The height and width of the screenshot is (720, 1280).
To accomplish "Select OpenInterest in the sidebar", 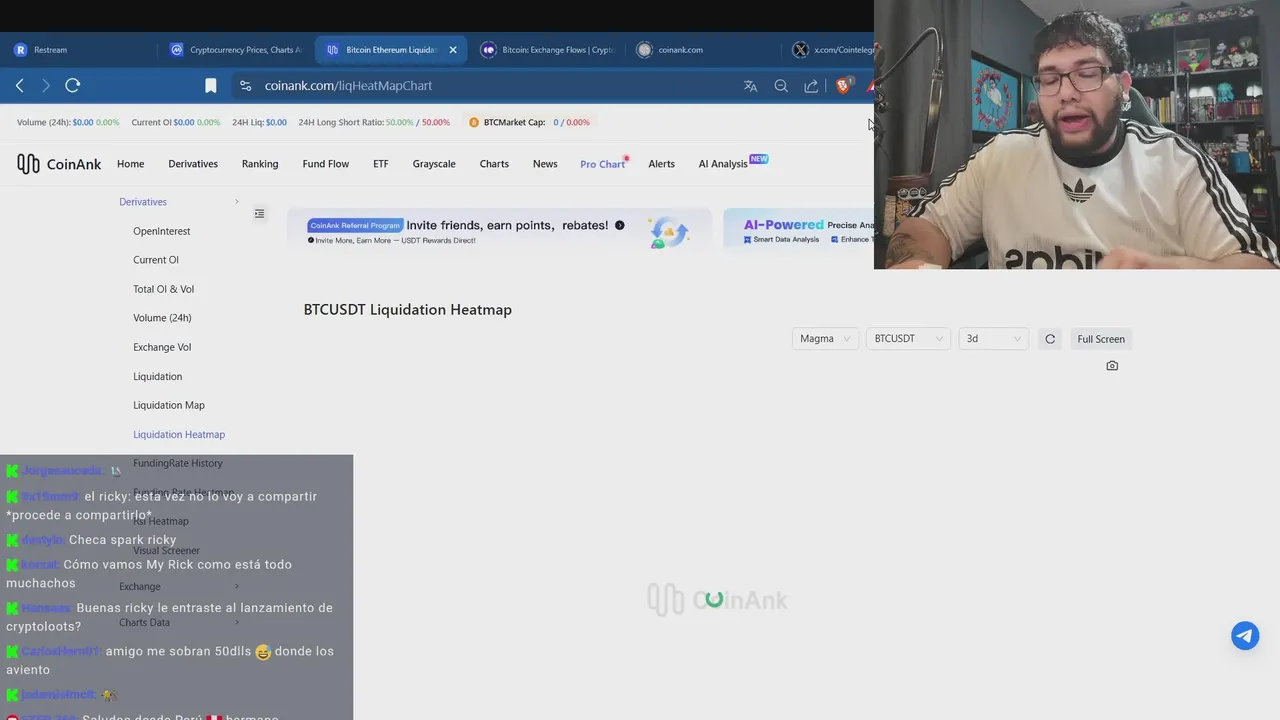I will pyautogui.click(x=162, y=231).
